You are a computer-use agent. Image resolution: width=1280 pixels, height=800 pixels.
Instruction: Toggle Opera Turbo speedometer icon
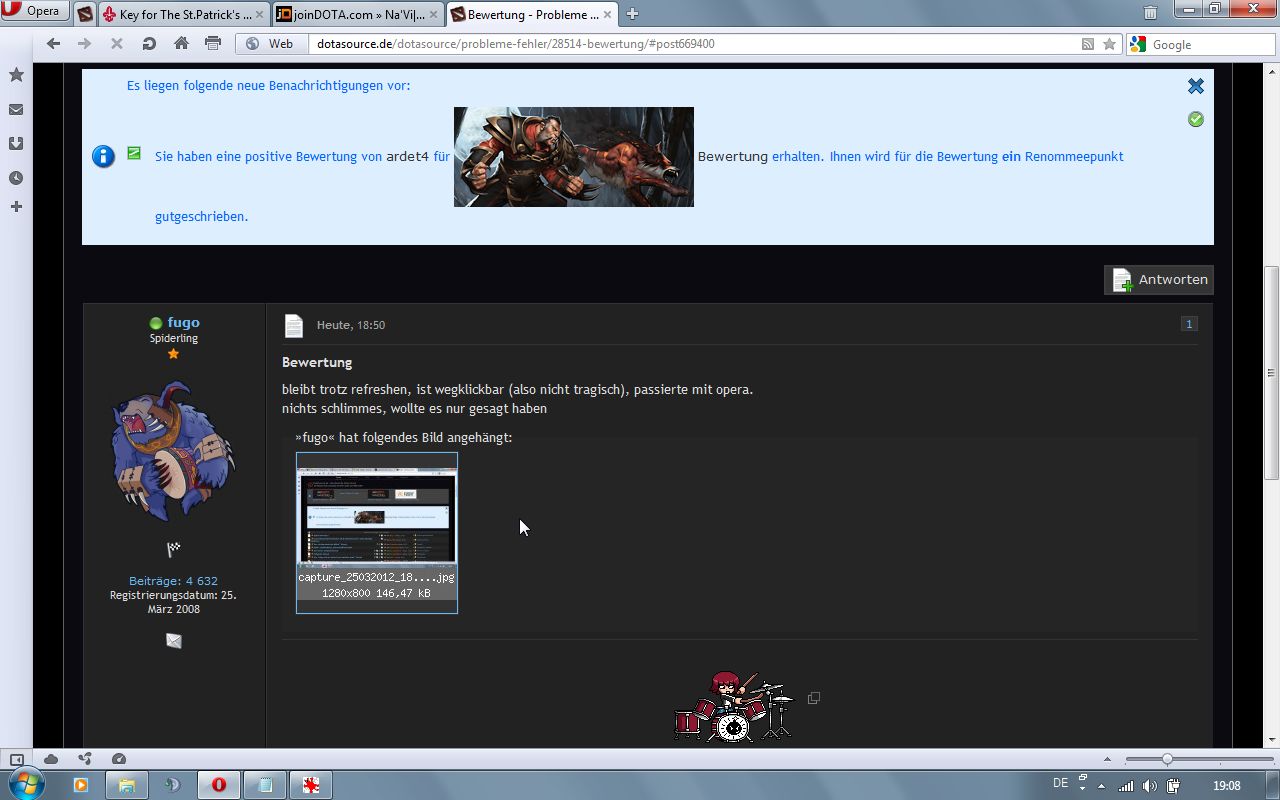(119, 759)
